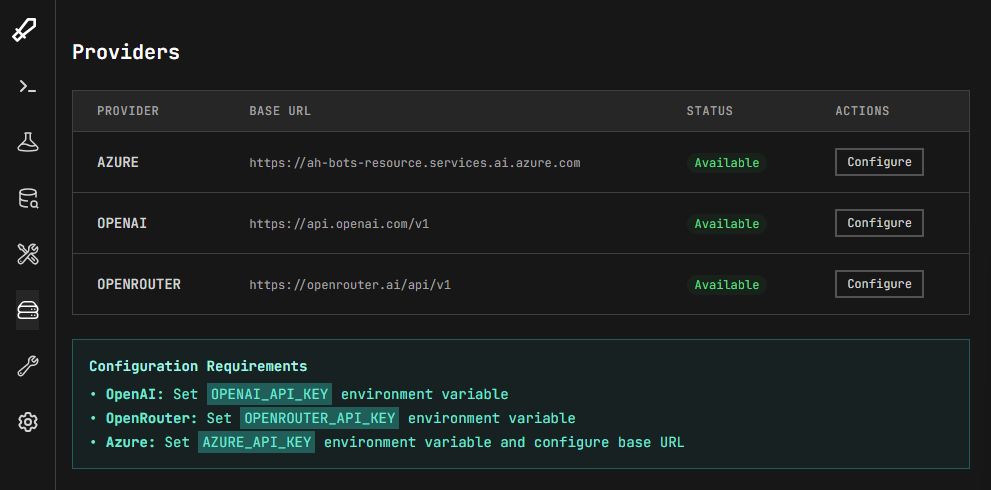991x490 pixels.
Task: Open the settings gear icon in sidebar
Action: [27, 422]
